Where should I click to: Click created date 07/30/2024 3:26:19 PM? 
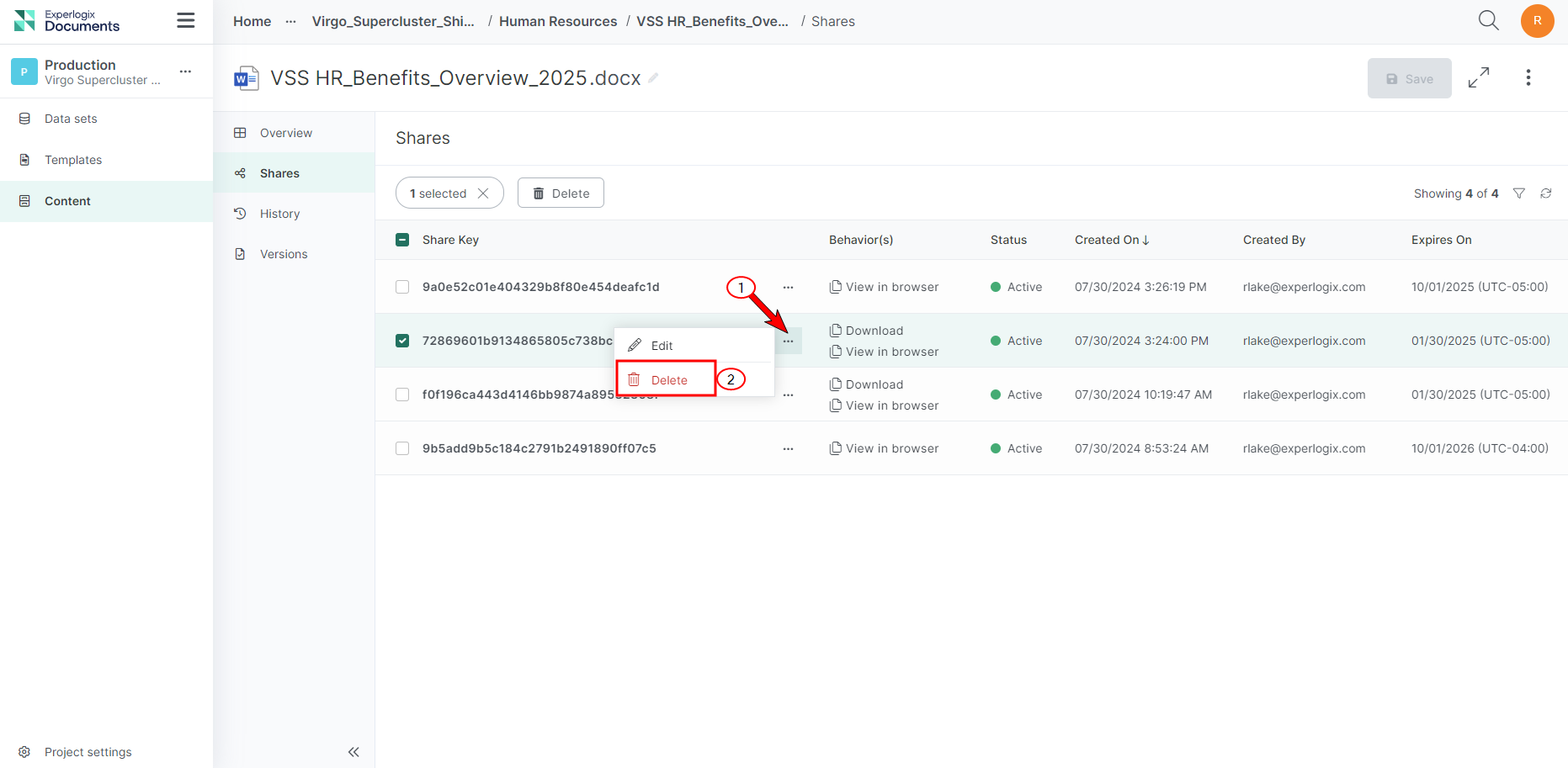click(1140, 287)
